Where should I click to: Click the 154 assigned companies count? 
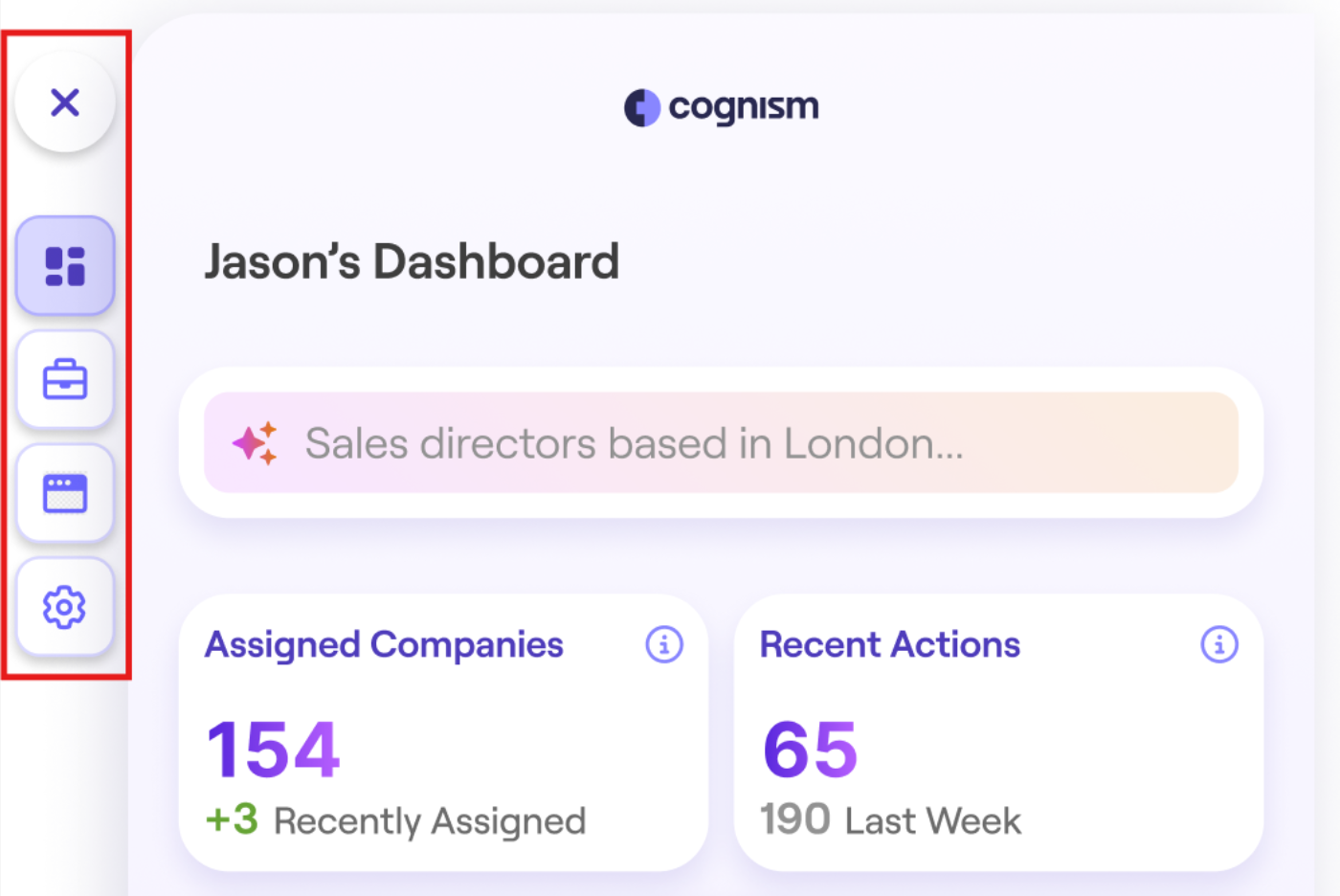tap(274, 749)
